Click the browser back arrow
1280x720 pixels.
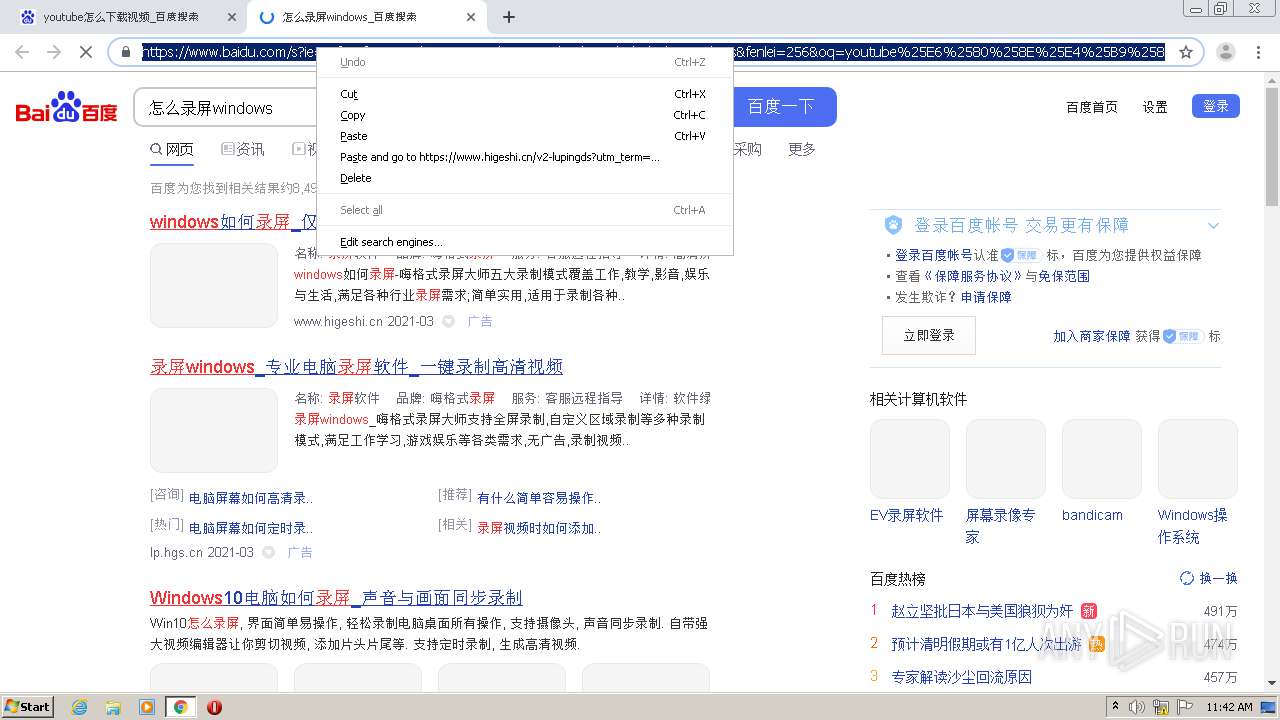click(22, 52)
